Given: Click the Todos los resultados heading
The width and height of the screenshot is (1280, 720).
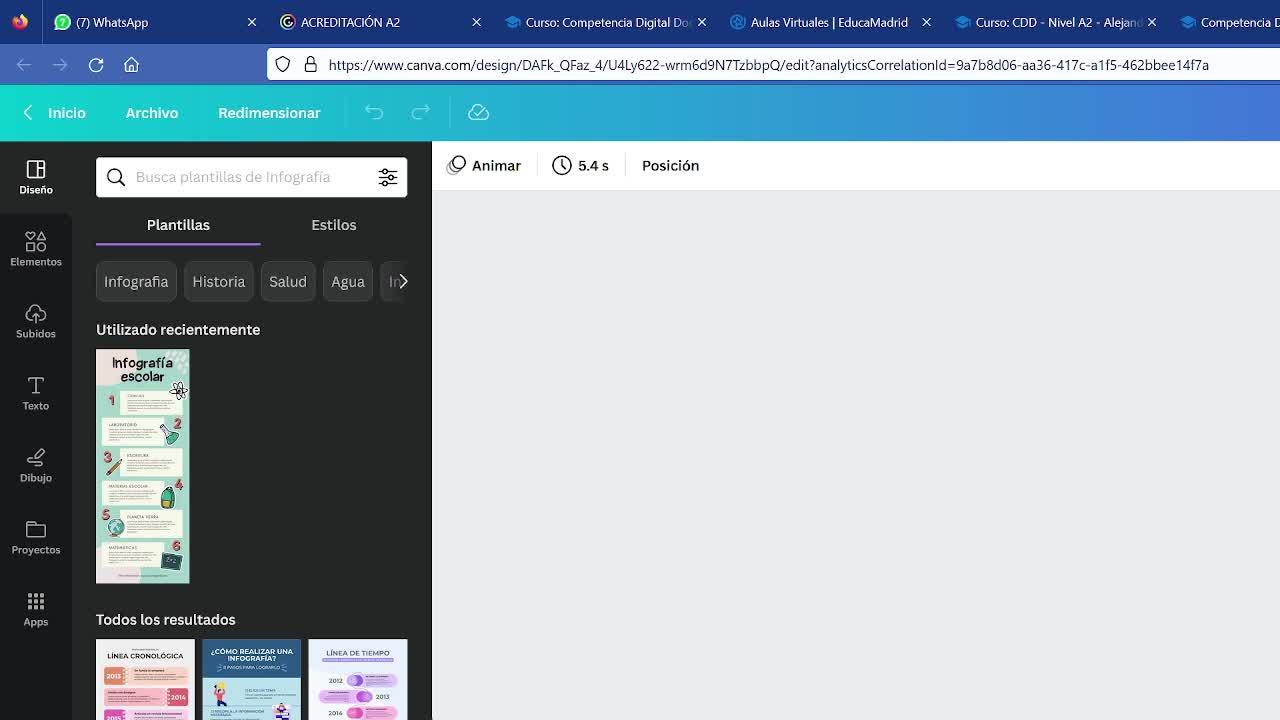Looking at the screenshot, I should [x=166, y=620].
